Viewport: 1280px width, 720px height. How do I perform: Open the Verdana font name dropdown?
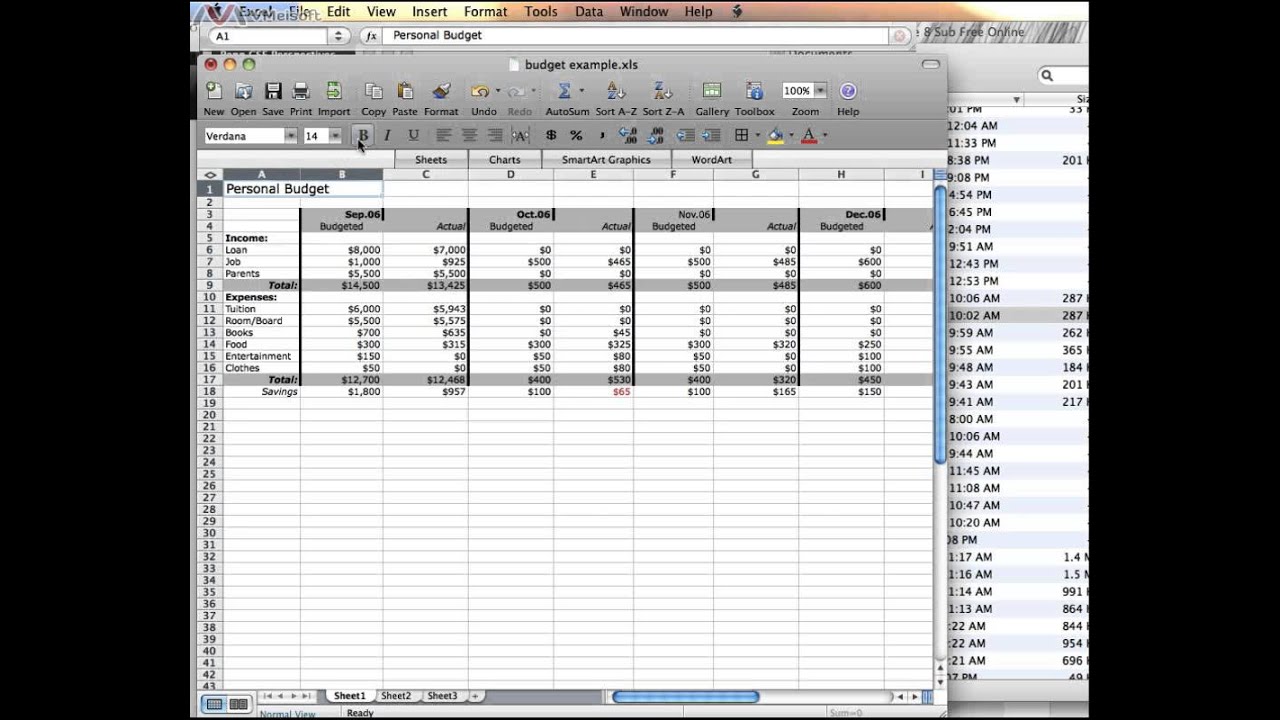pos(290,136)
